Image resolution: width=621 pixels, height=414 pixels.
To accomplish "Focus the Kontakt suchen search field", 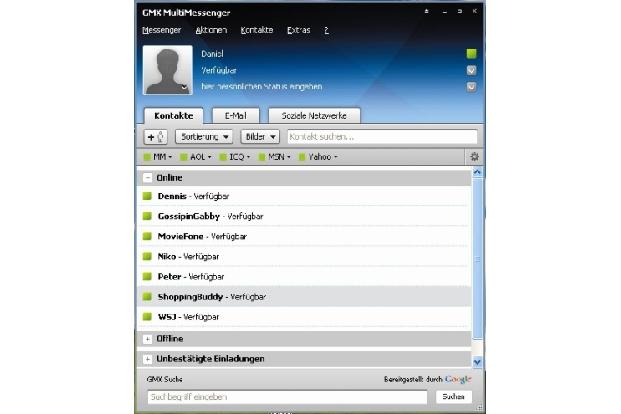I will (x=382, y=137).
